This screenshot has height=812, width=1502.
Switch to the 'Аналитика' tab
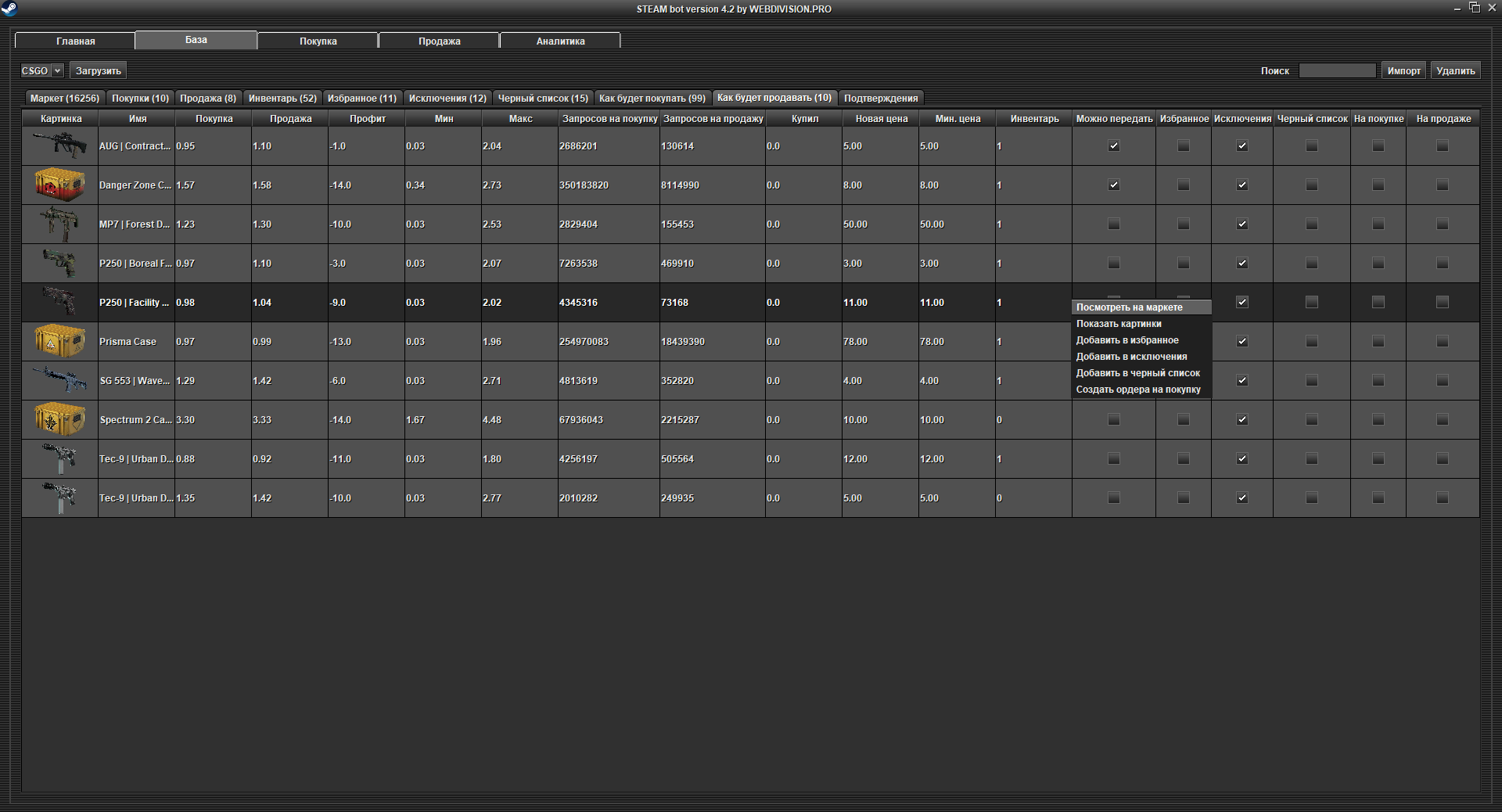point(560,41)
